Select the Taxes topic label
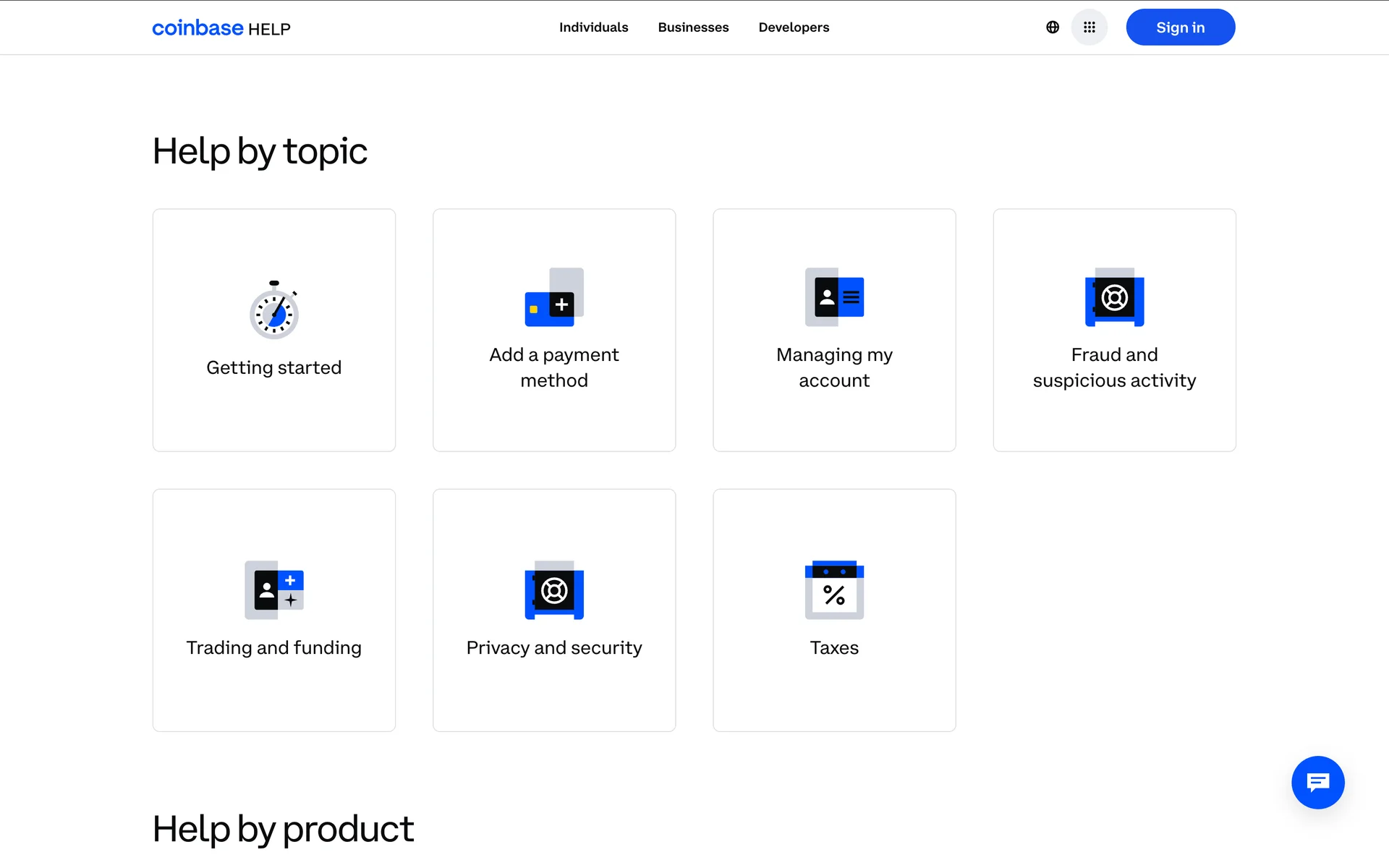The image size is (1389, 868). [834, 647]
